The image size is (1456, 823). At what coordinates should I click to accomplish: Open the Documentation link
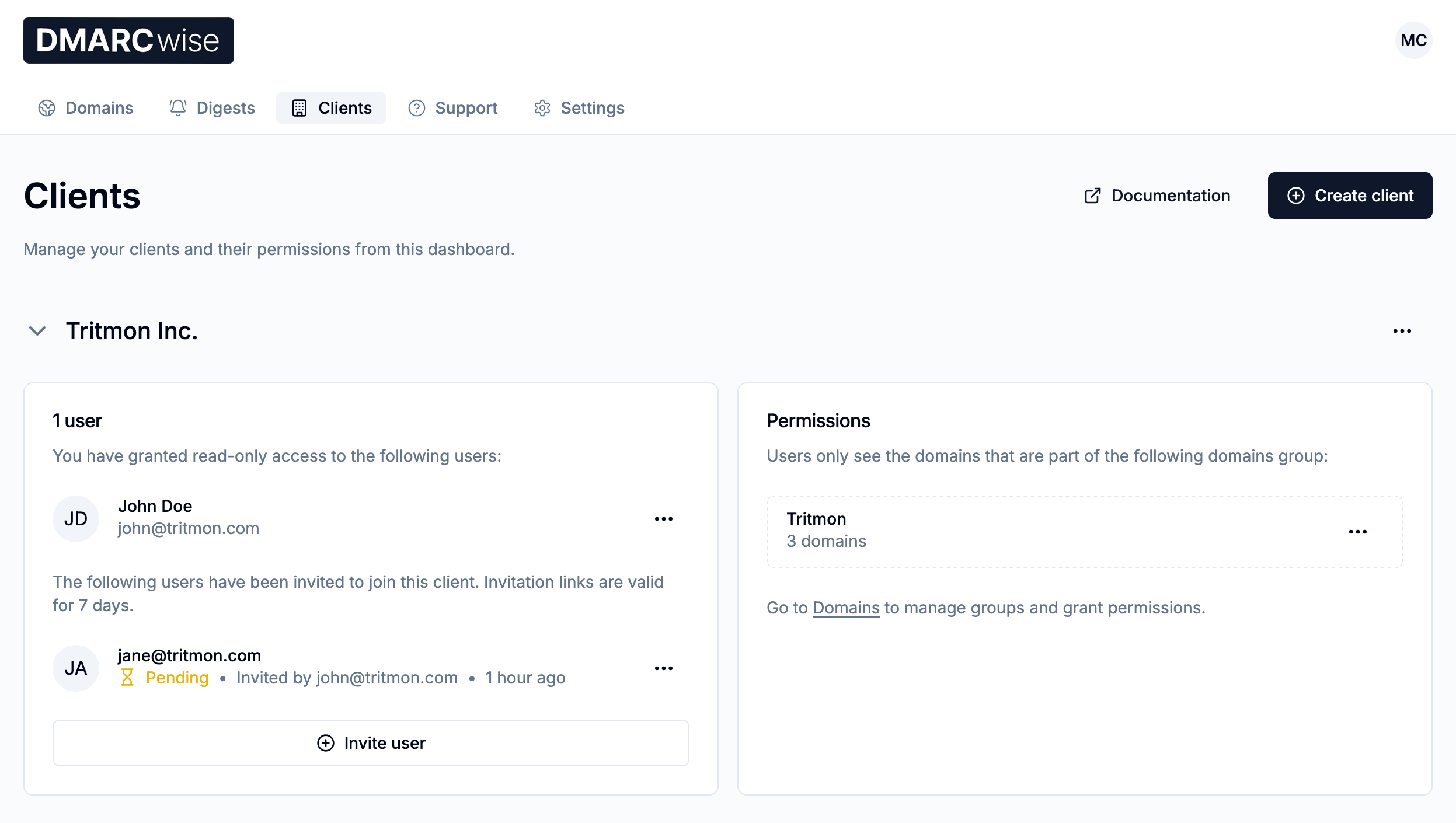point(1157,196)
